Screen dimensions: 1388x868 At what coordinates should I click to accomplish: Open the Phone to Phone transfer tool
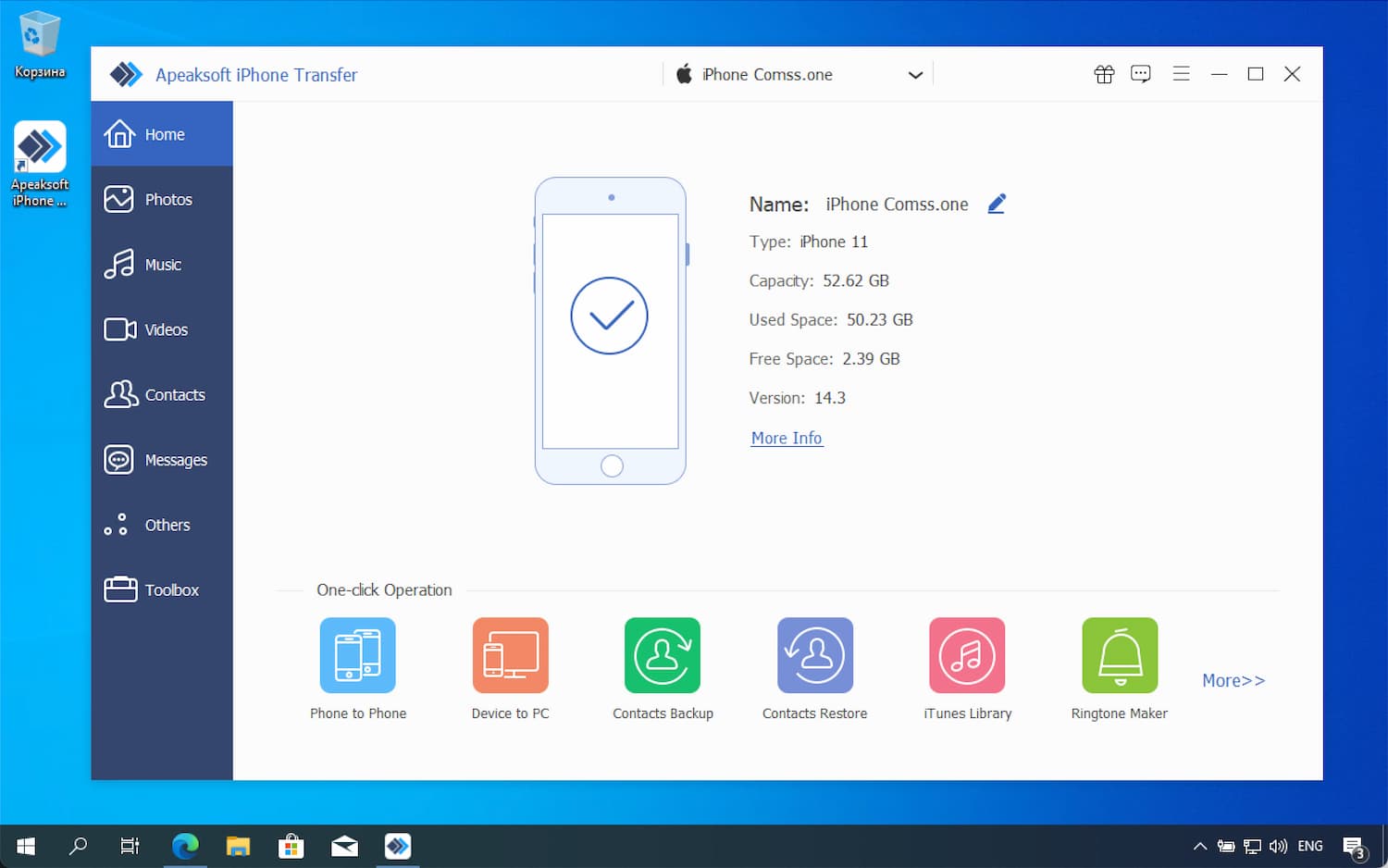(357, 655)
